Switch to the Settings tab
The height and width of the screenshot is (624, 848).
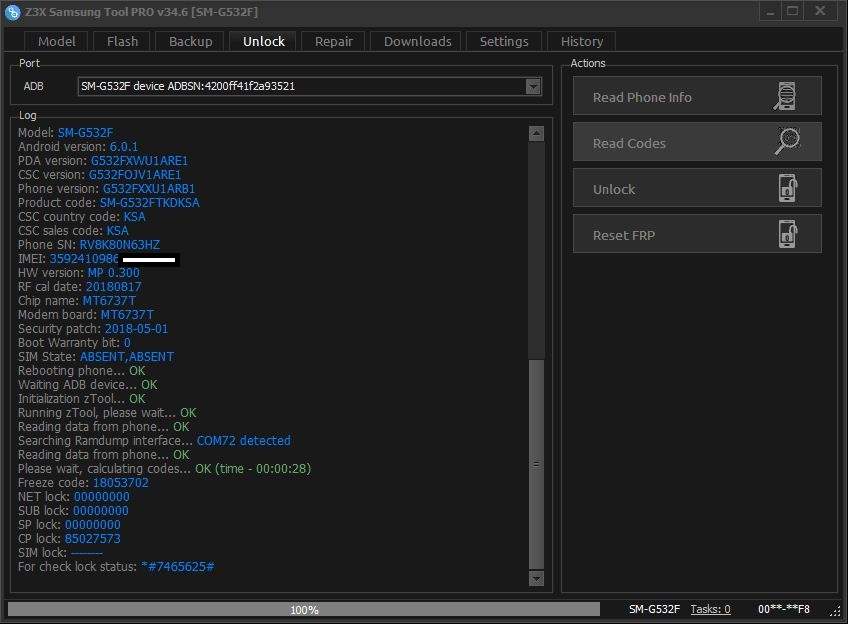point(504,42)
